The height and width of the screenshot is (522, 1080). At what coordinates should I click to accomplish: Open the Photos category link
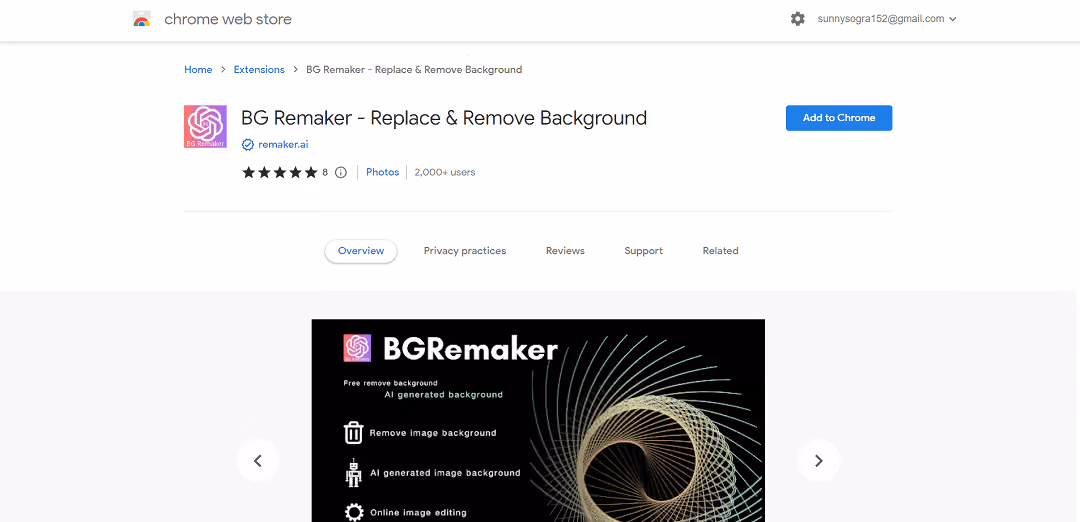pos(382,172)
